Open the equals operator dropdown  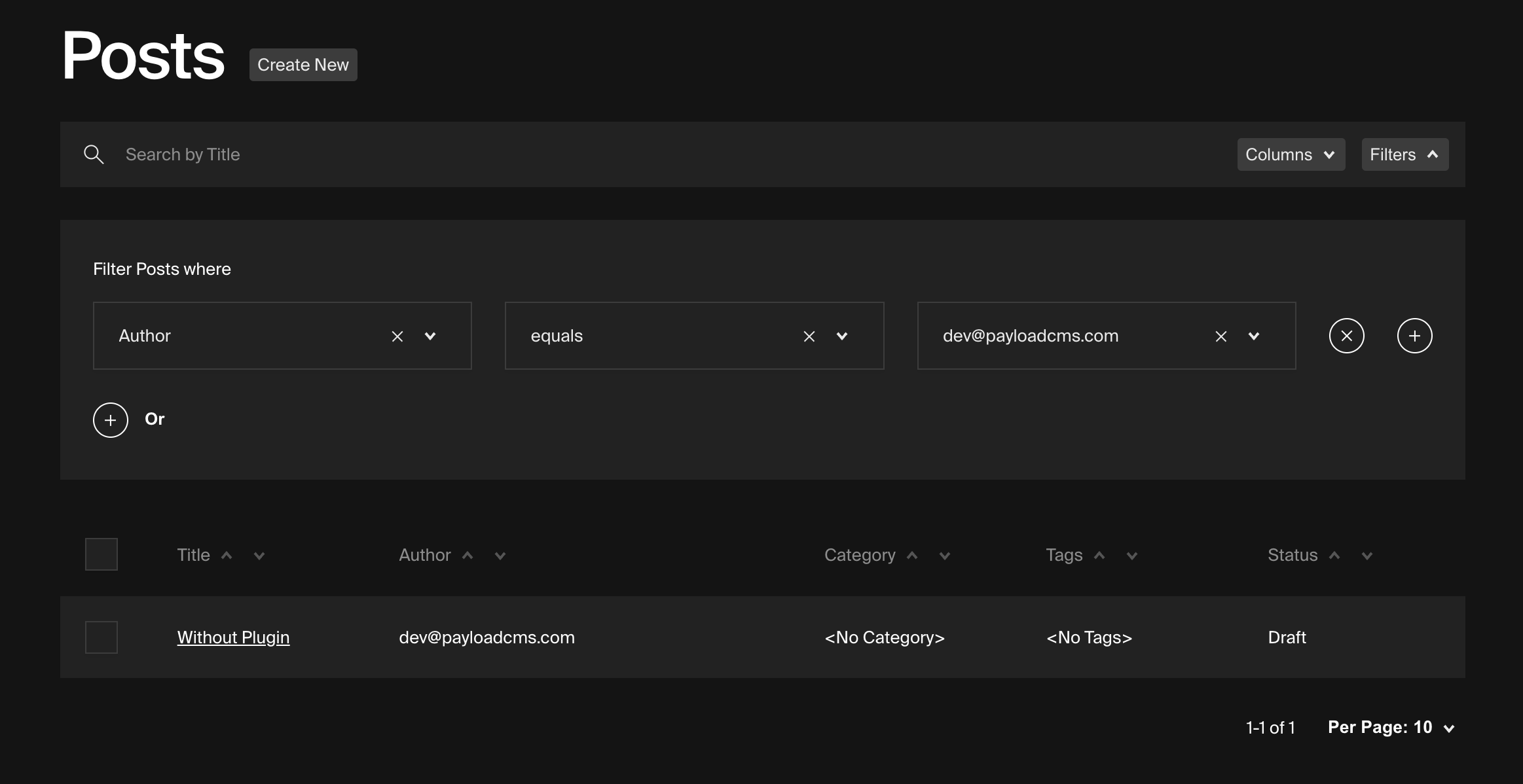pos(842,336)
